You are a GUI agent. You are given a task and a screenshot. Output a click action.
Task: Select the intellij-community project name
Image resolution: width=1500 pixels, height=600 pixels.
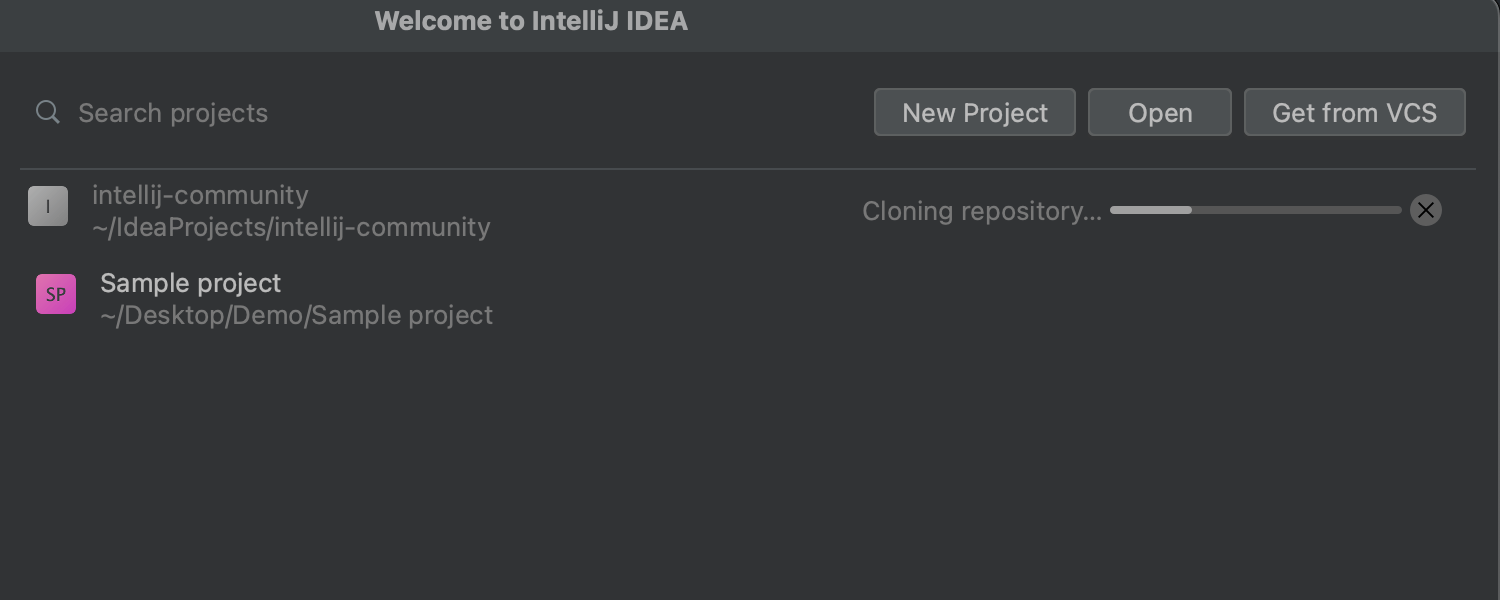[200, 195]
